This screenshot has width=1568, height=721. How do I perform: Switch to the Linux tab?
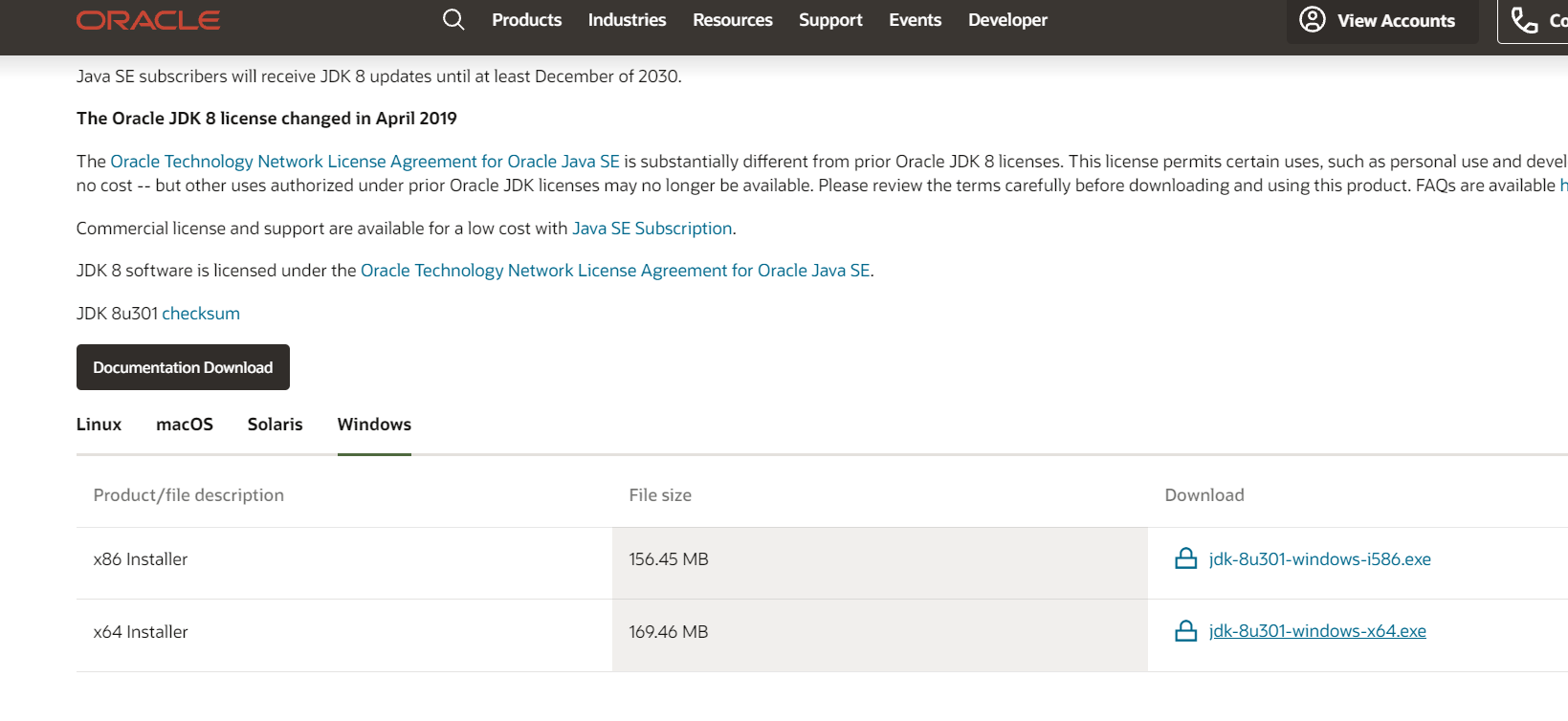[99, 425]
